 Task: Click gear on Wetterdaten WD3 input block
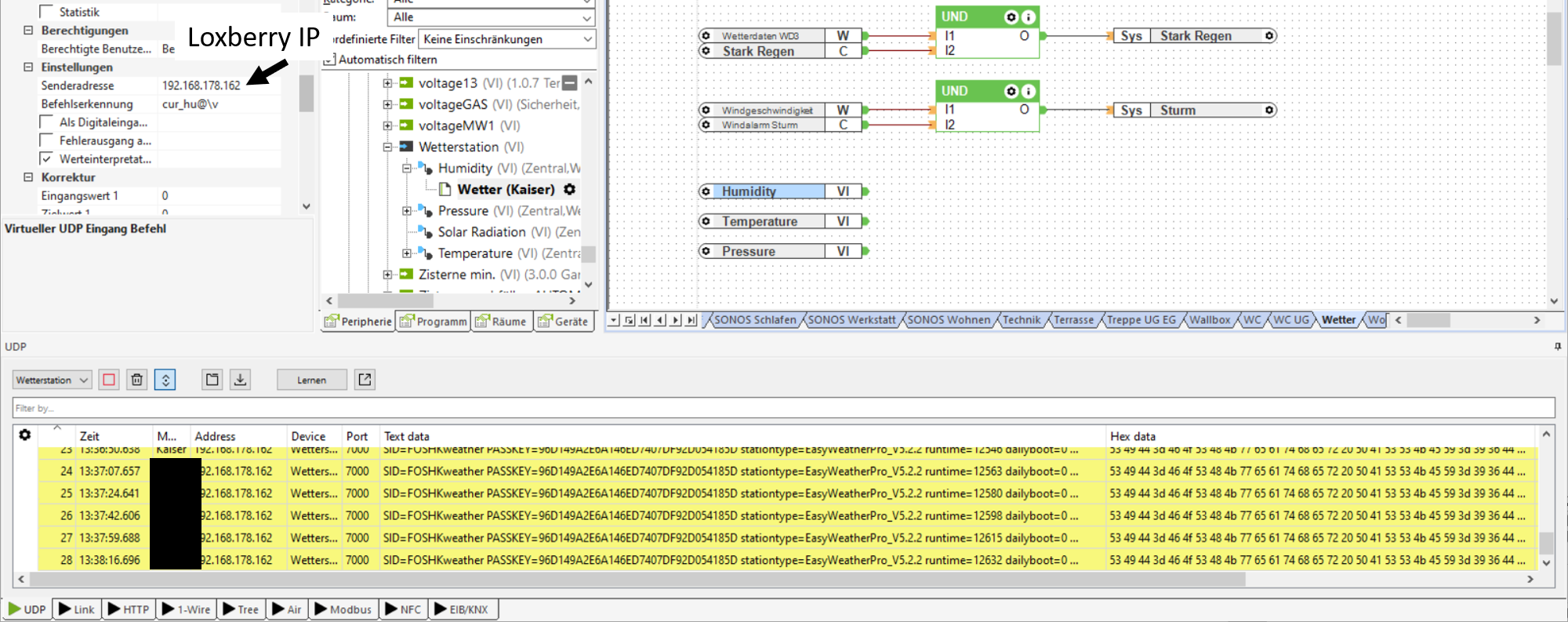pyautogui.click(x=706, y=36)
